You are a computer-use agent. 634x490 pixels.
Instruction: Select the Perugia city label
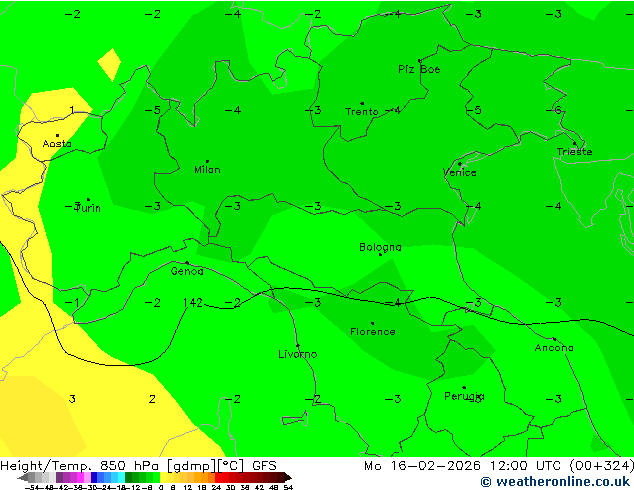[x=464, y=397]
